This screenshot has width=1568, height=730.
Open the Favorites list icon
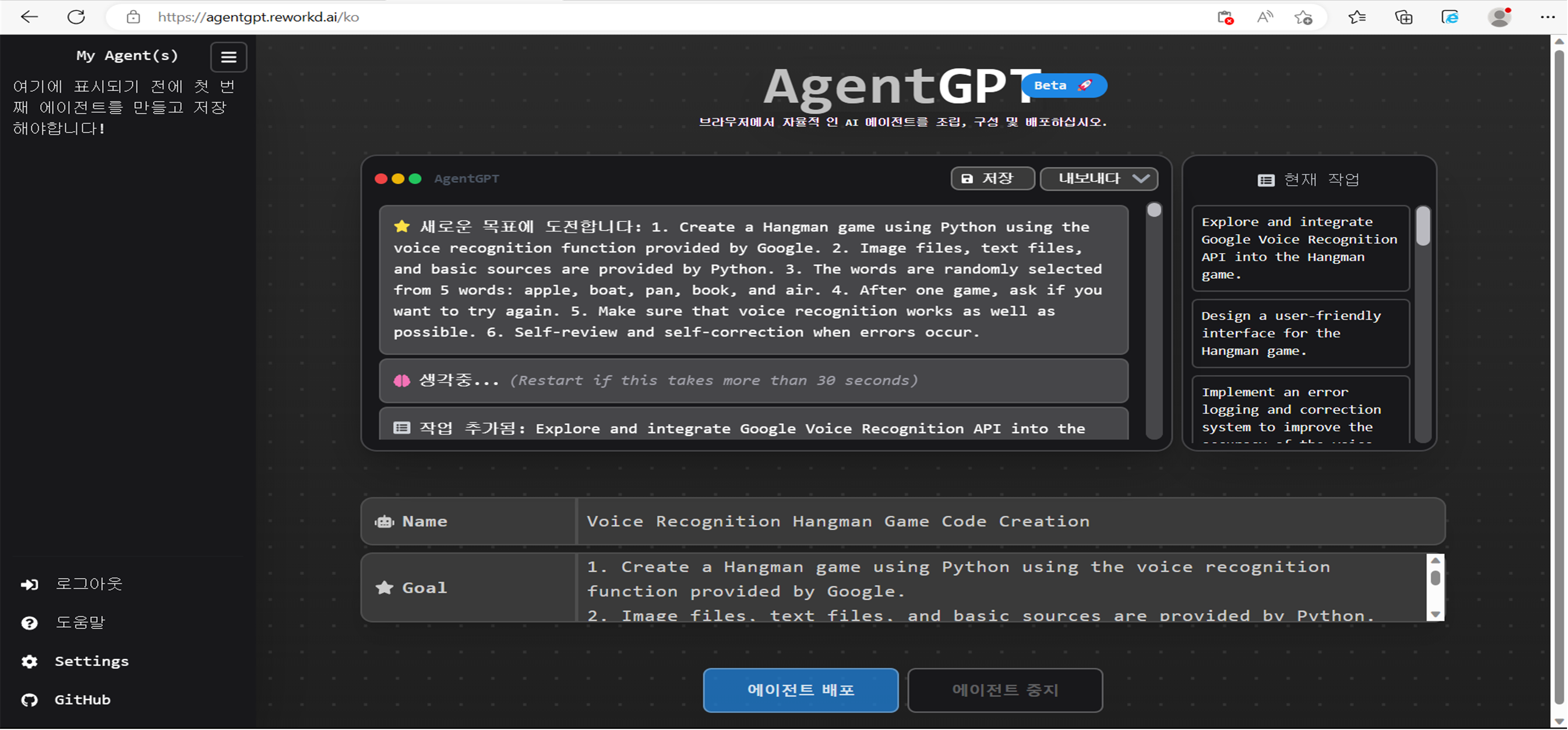click(1357, 17)
